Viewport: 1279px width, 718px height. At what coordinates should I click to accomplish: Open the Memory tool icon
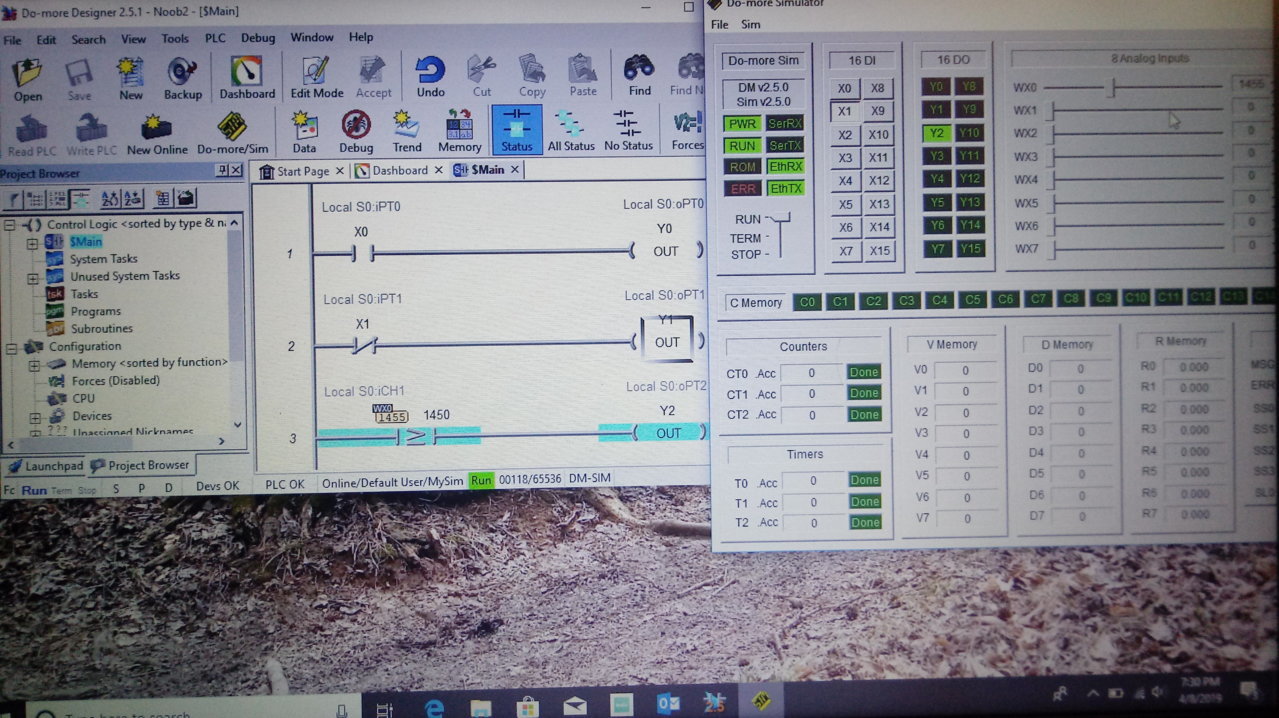click(460, 132)
